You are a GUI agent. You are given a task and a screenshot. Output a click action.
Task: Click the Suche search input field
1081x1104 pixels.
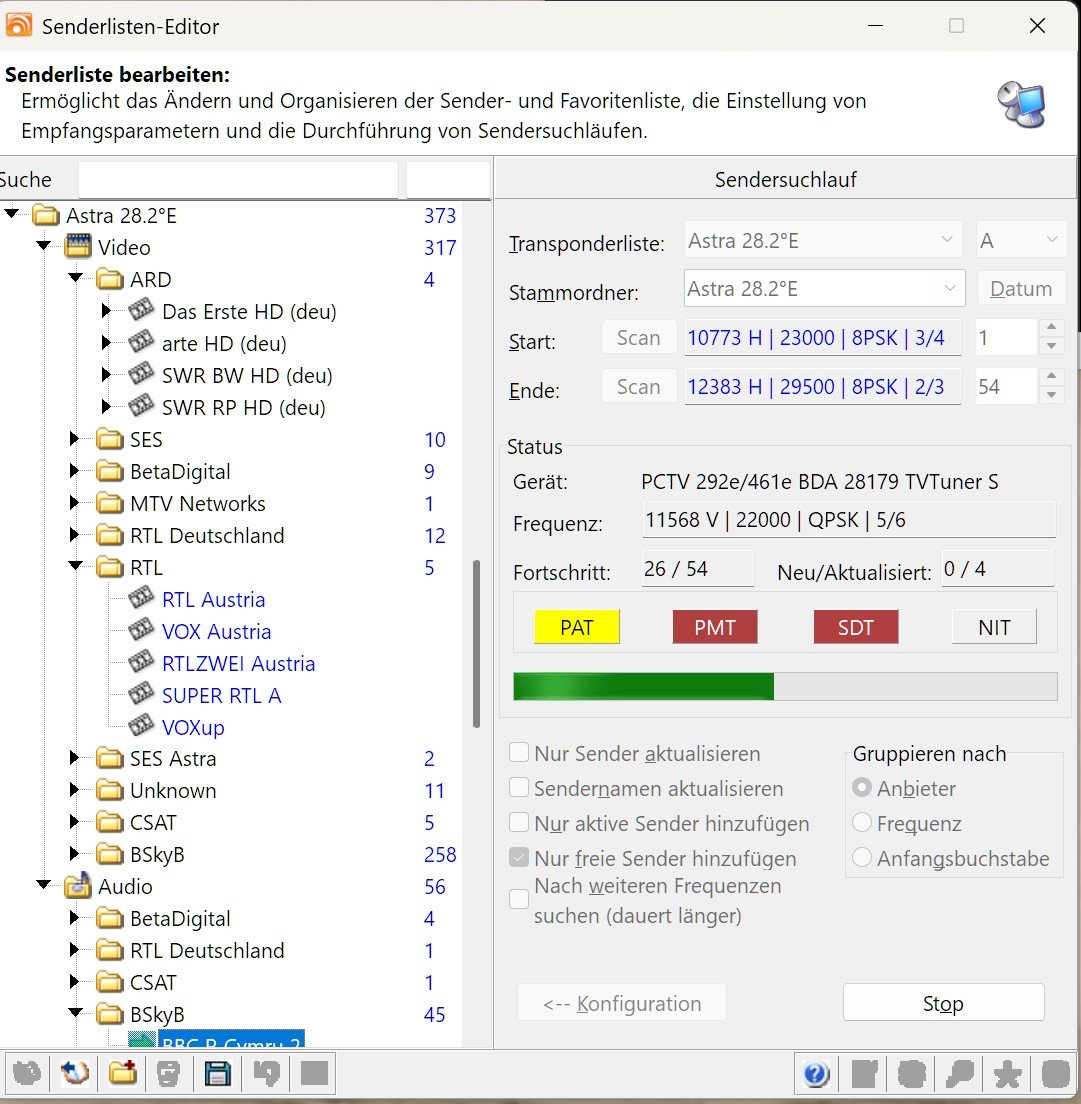coord(238,180)
